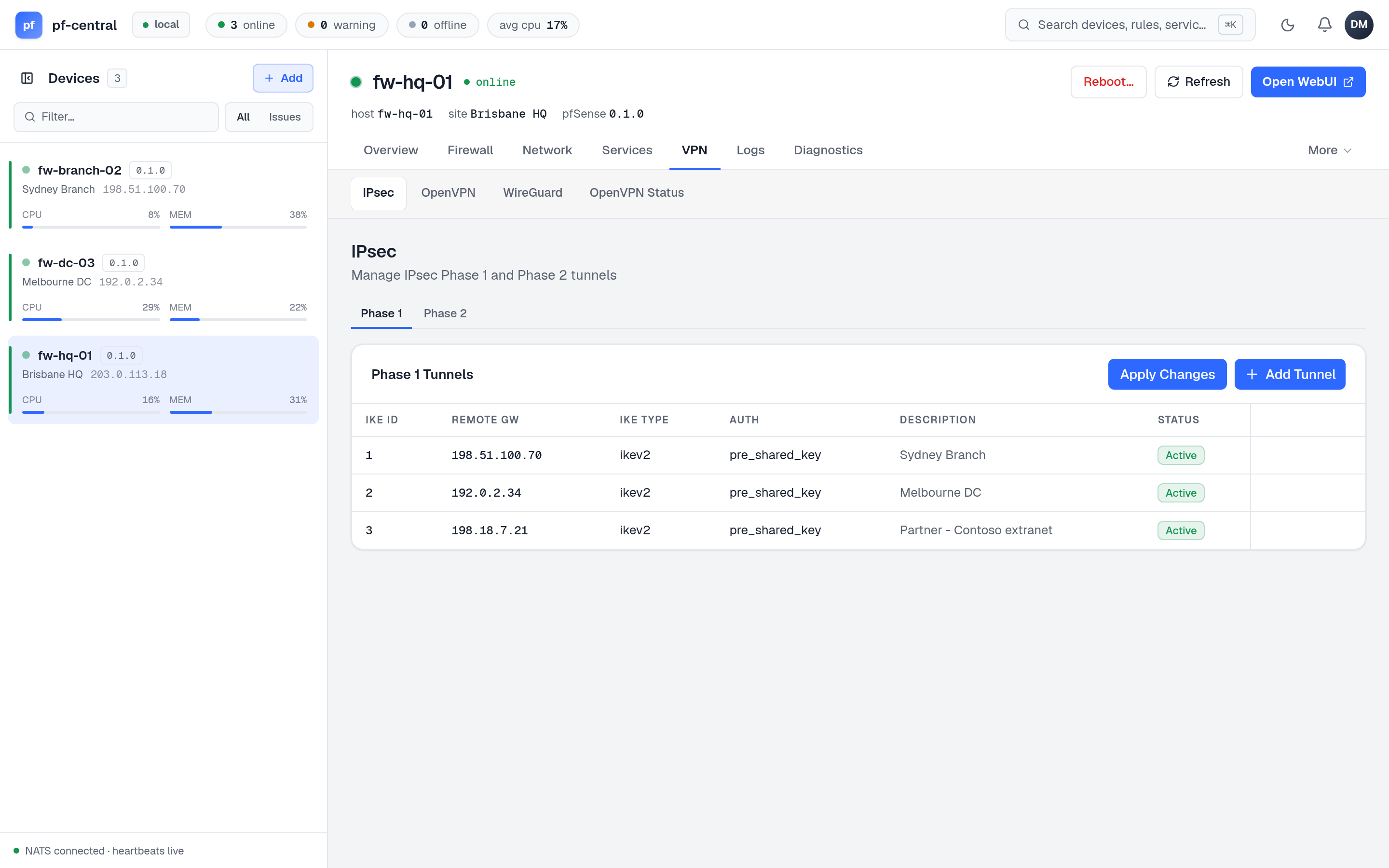Select the fw-dc-03 device card

163,287
